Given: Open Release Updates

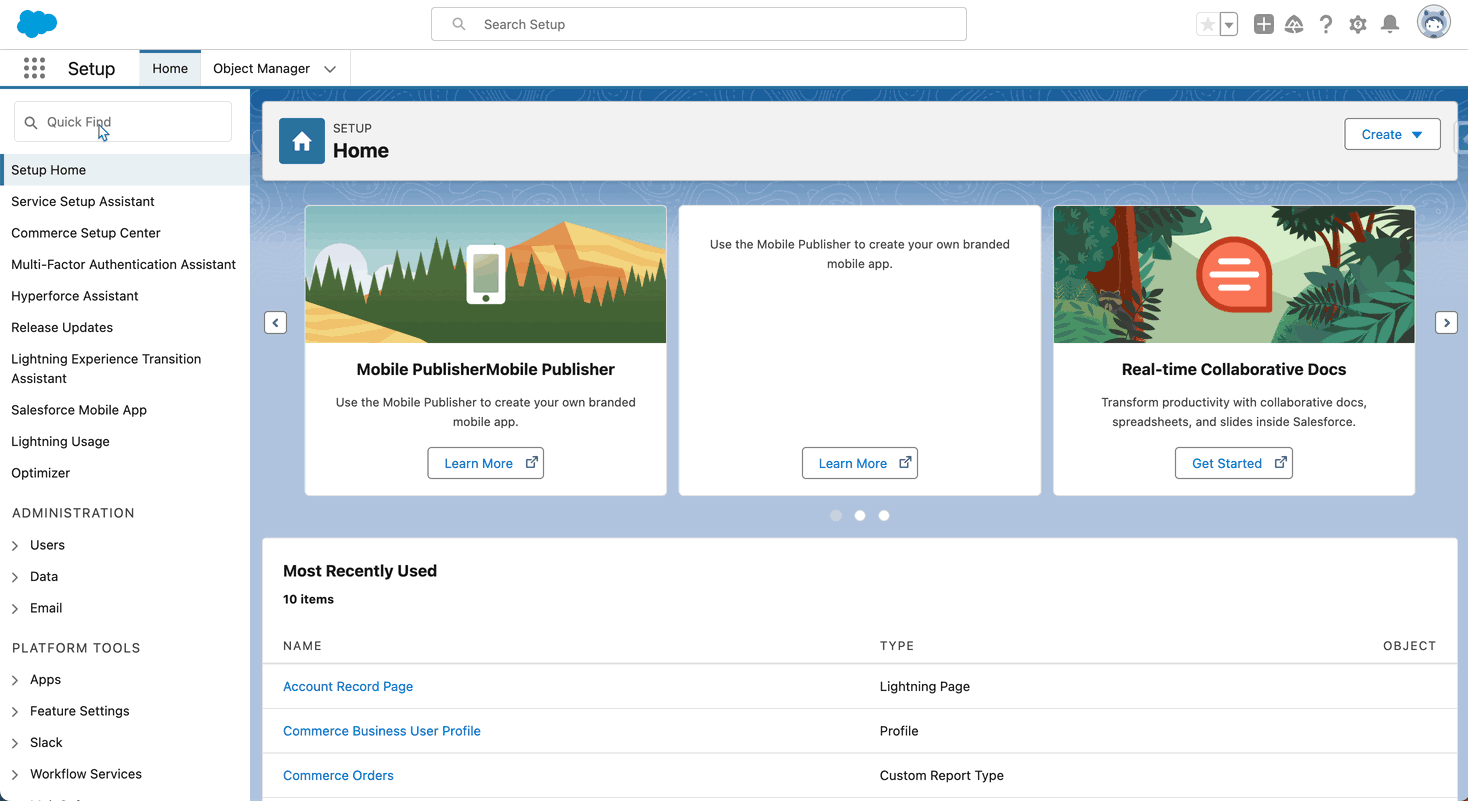Looking at the screenshot, I should (x=62, y=327).
